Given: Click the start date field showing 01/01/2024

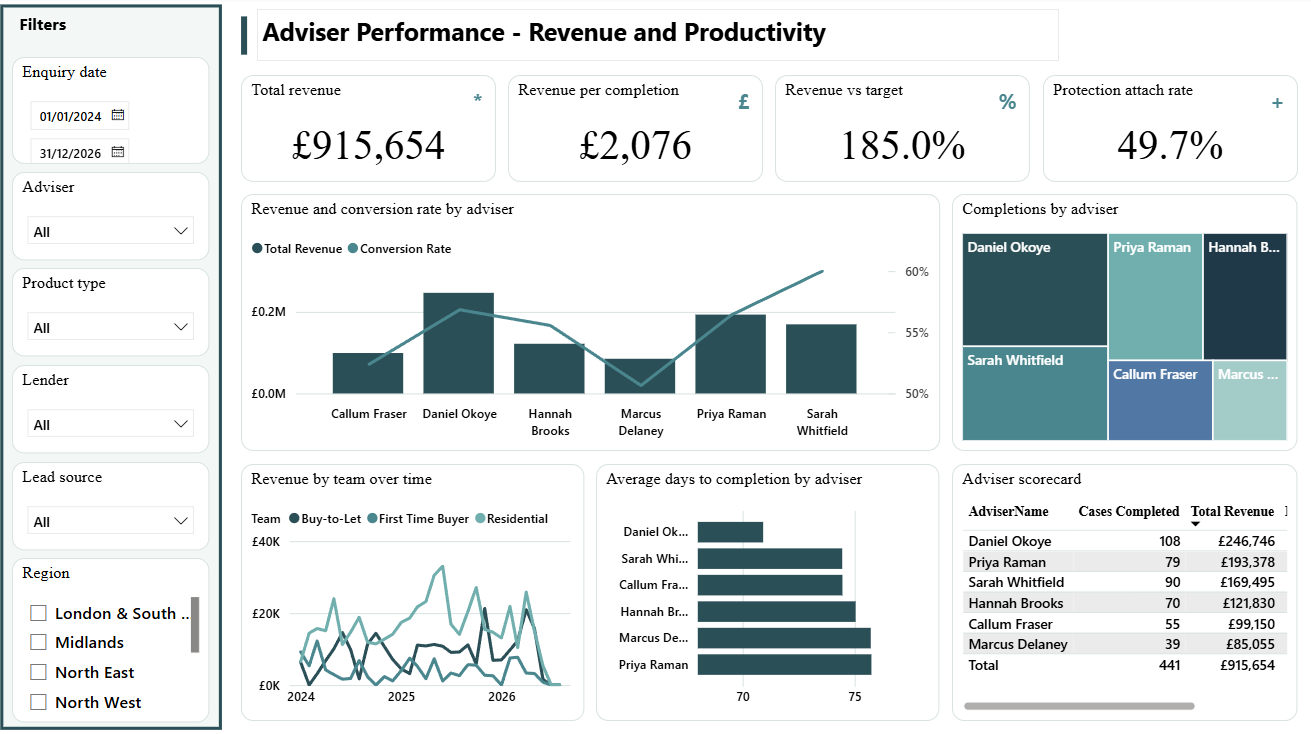Looking at the screenshot, I should point(80,116).
